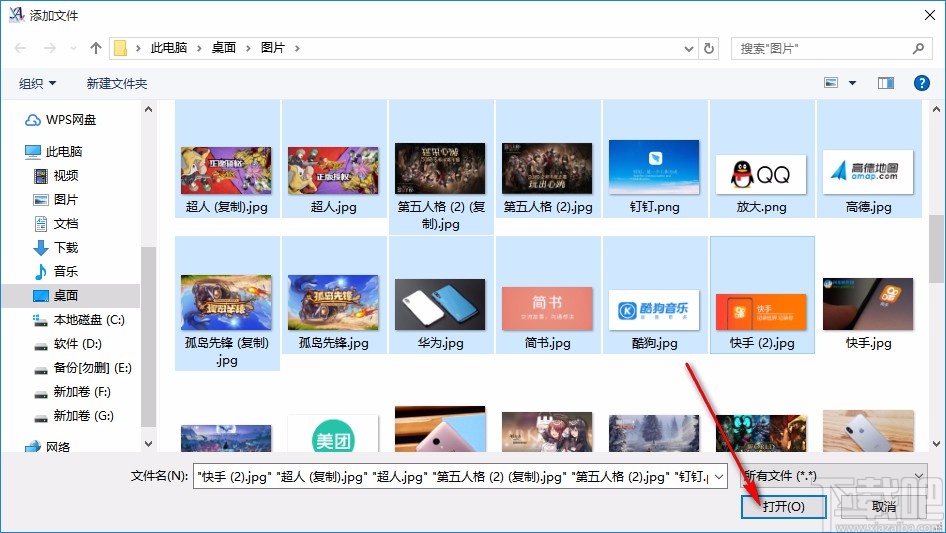
Task: Click the Forward navigation arrow
Action: coord(49,48)
